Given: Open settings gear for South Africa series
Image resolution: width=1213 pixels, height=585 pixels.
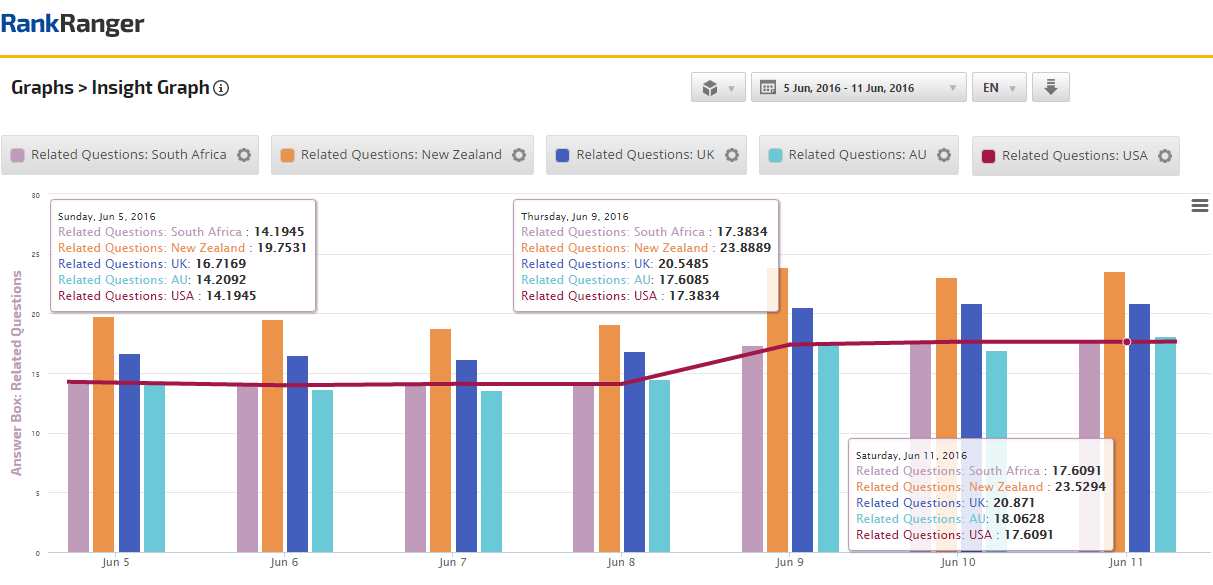Looking at the screenshot, I should pyautogui.click(x=244, y=155).
